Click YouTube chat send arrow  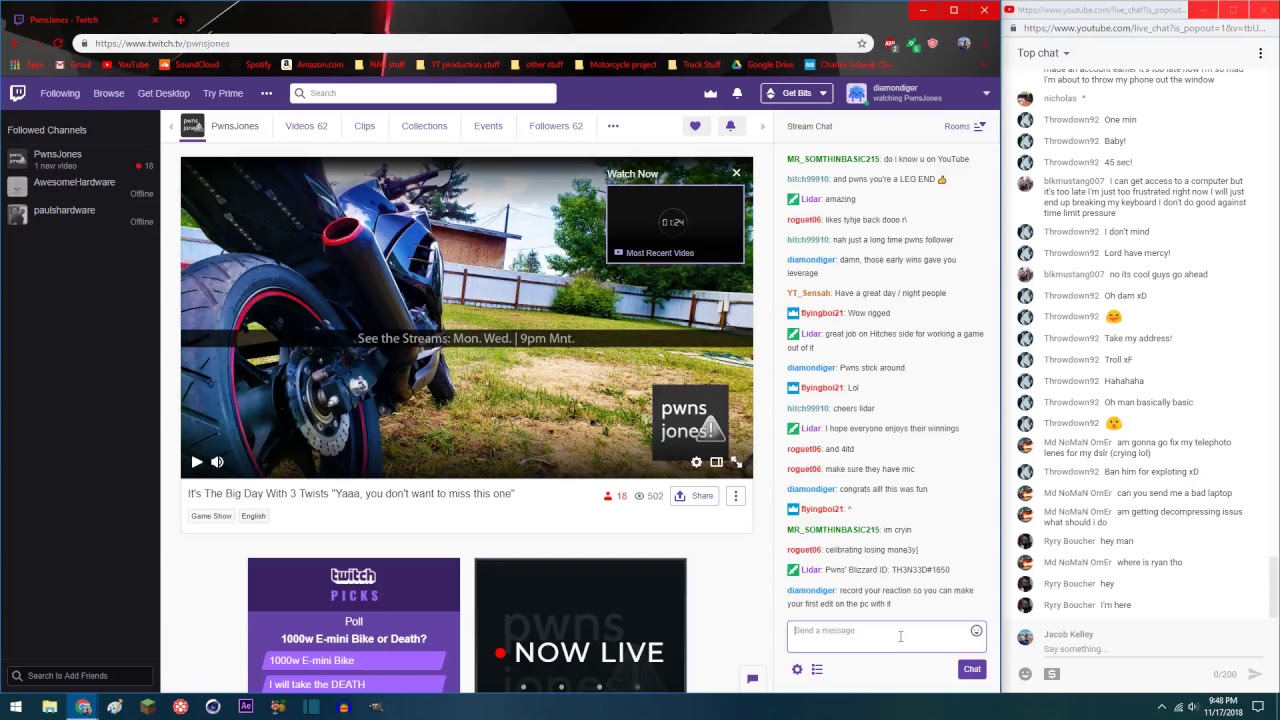tap(1255, 674)
